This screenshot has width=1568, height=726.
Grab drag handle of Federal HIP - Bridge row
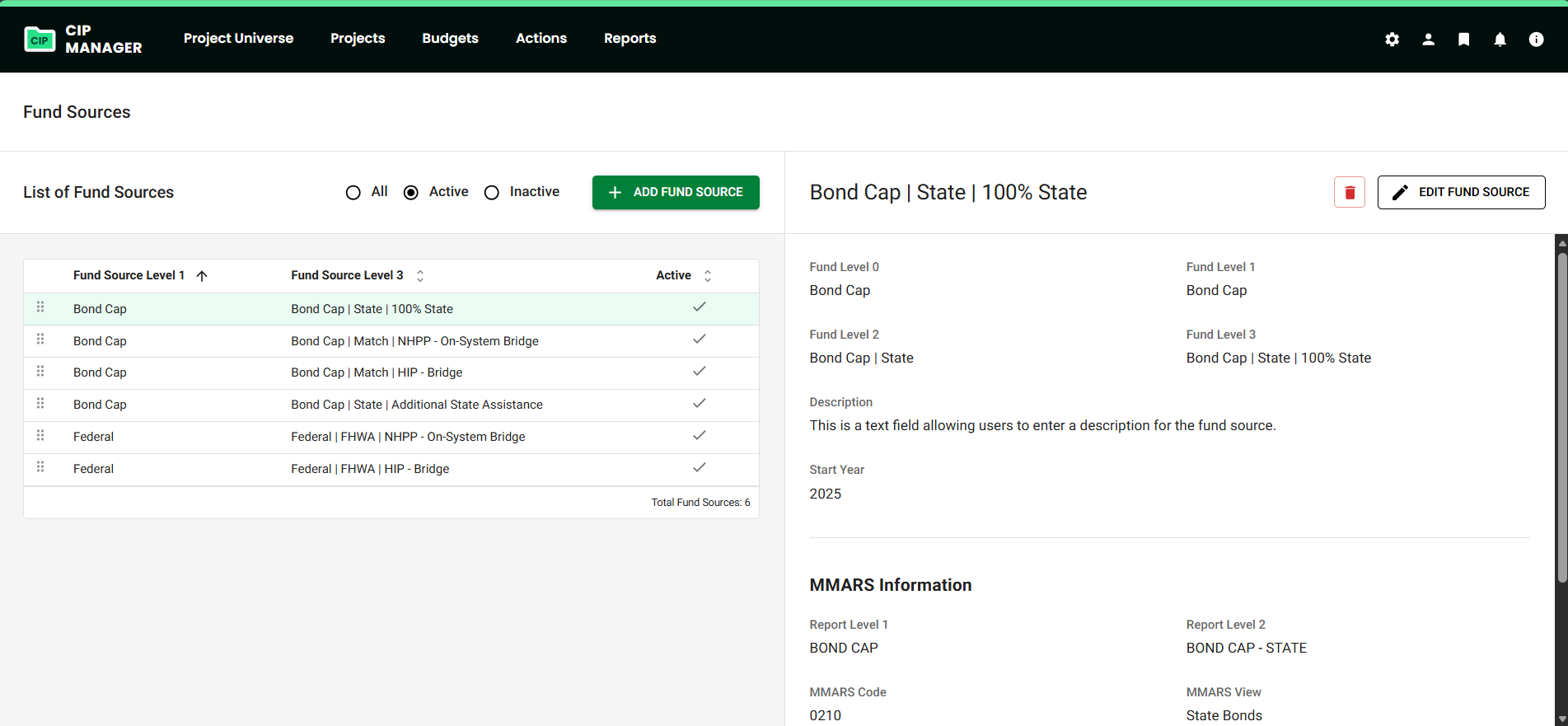tap(40, 467)
